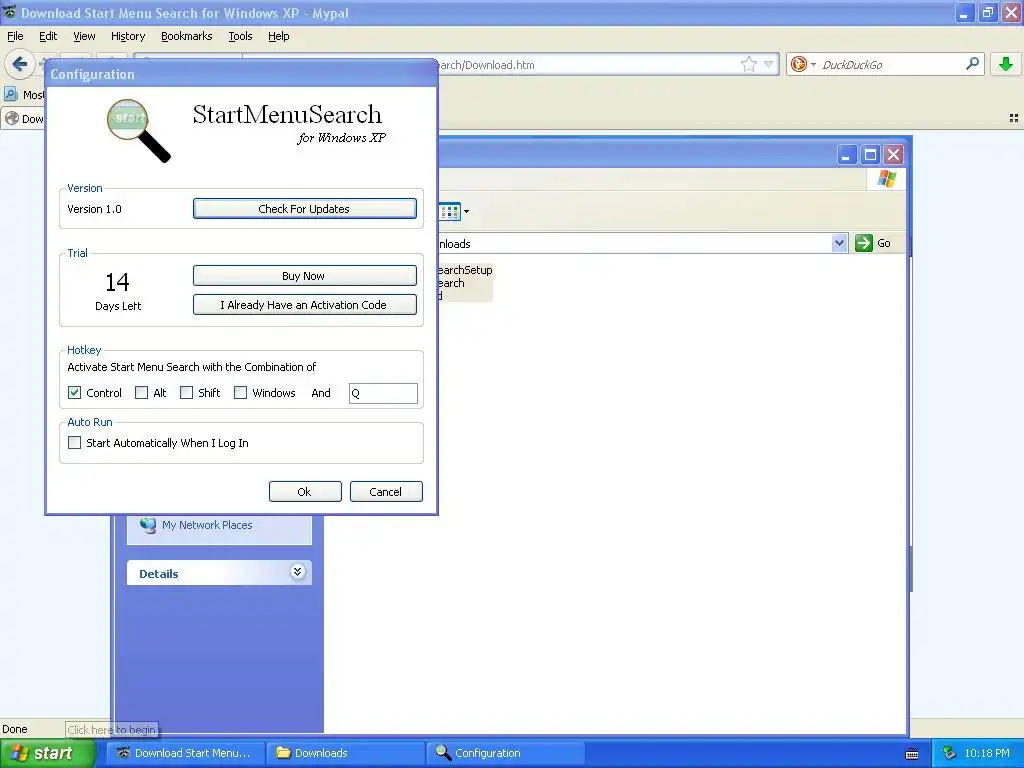Screen dimensions: 1024x768
Task: Open the Explorer address bar dropdown
Action: pos(839,243)
